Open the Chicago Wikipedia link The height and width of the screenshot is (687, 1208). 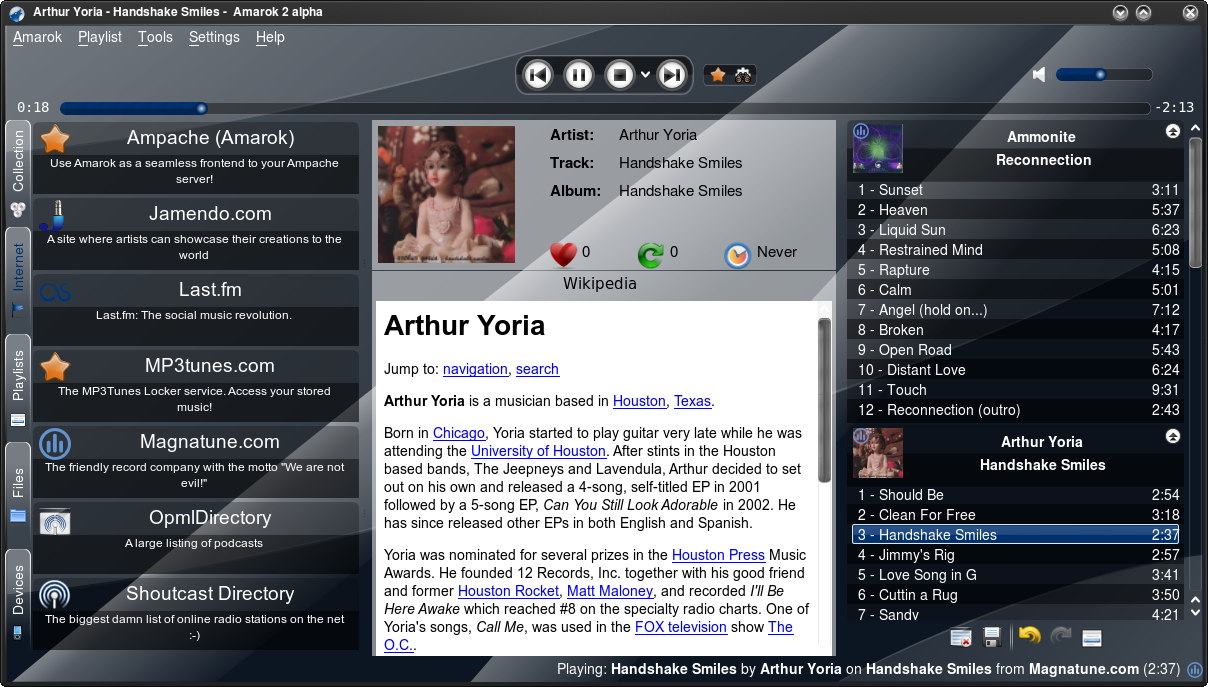tap(459, 433)
